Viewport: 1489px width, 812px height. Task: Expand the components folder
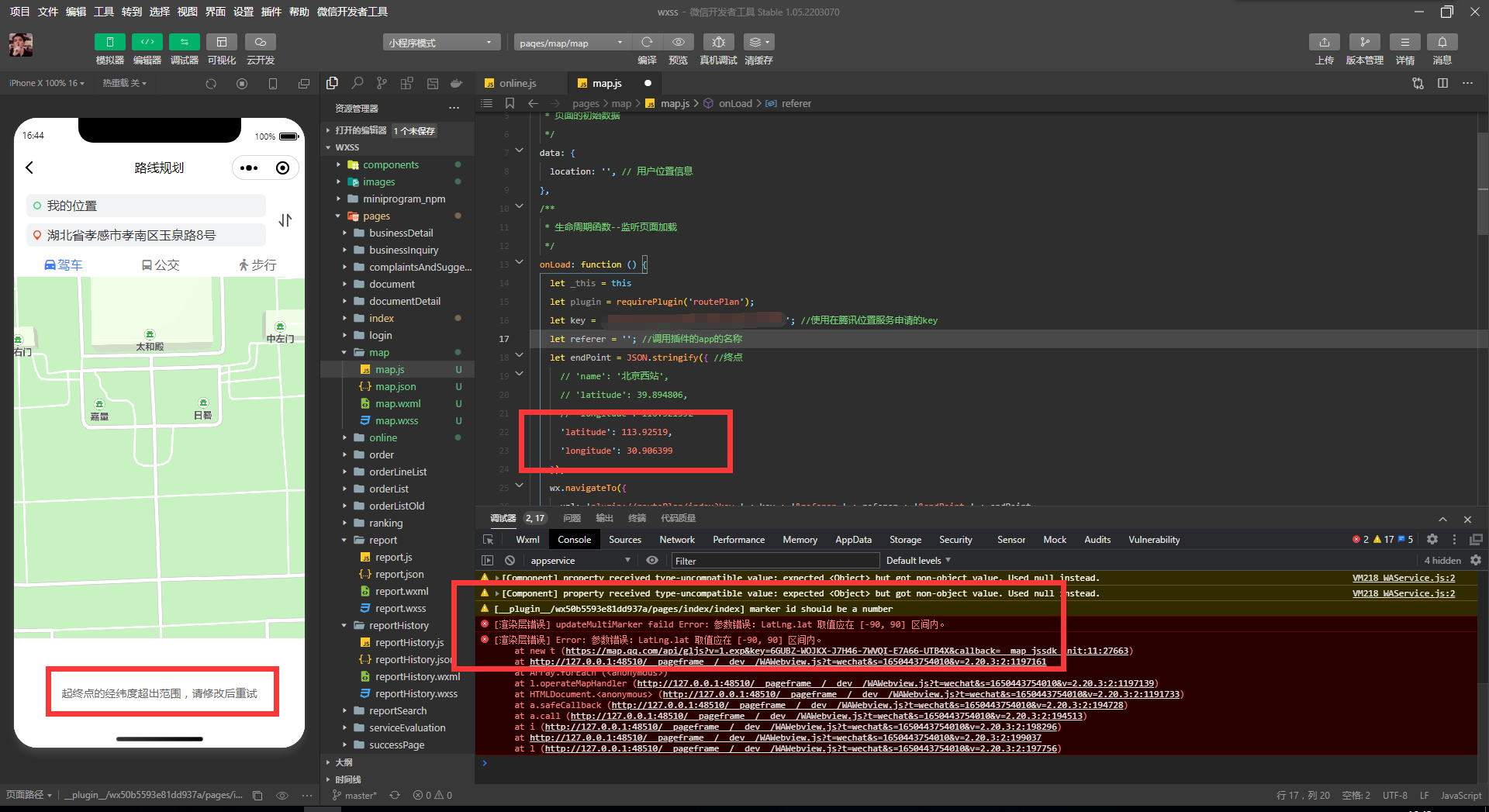390,164
